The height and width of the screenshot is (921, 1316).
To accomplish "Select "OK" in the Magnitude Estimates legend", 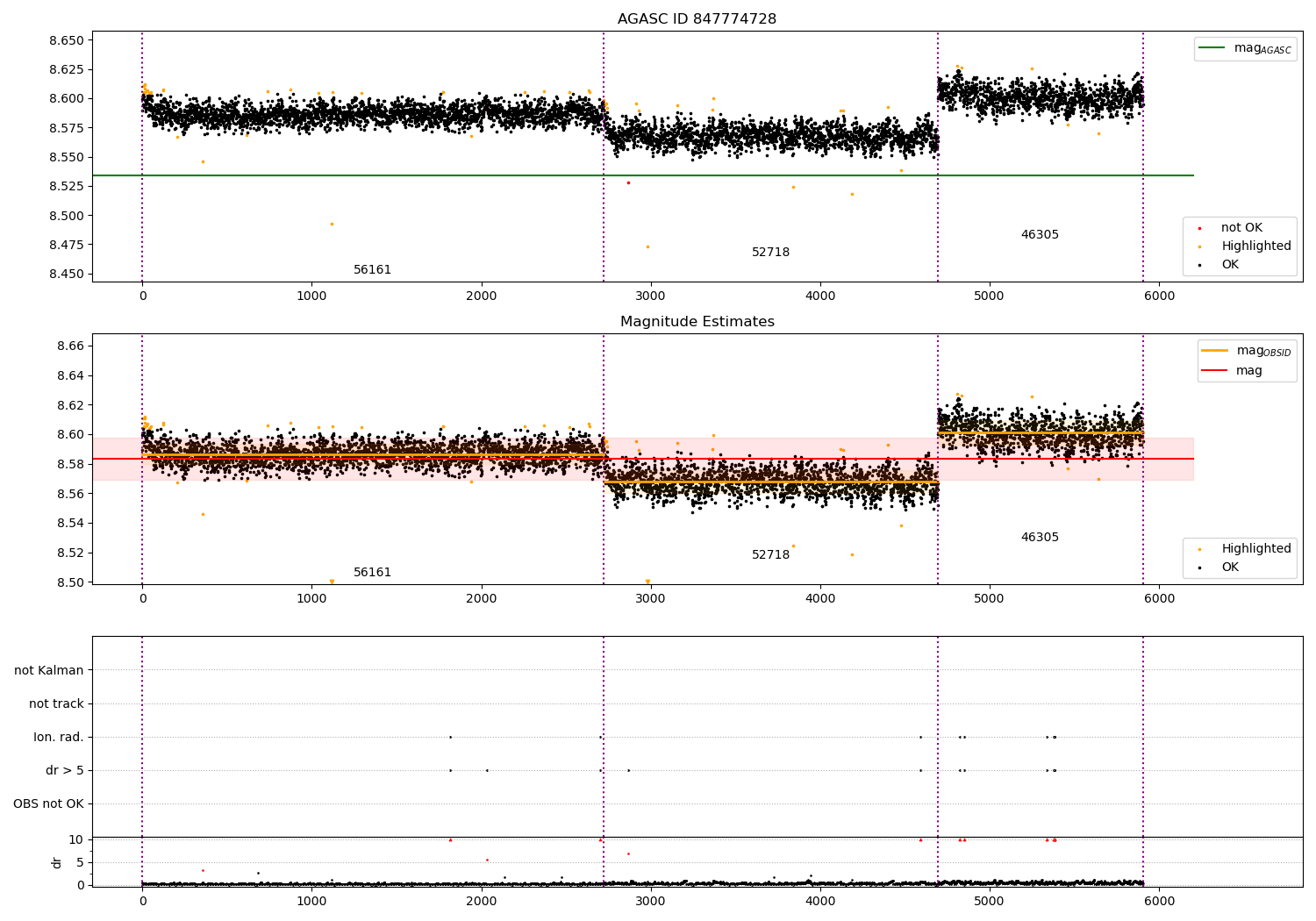I will [1230, 568].
